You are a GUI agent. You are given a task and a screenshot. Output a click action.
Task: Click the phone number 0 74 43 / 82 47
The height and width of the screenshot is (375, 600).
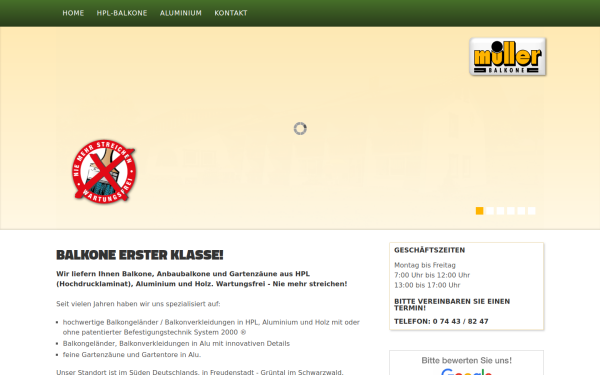pos(460,321)
